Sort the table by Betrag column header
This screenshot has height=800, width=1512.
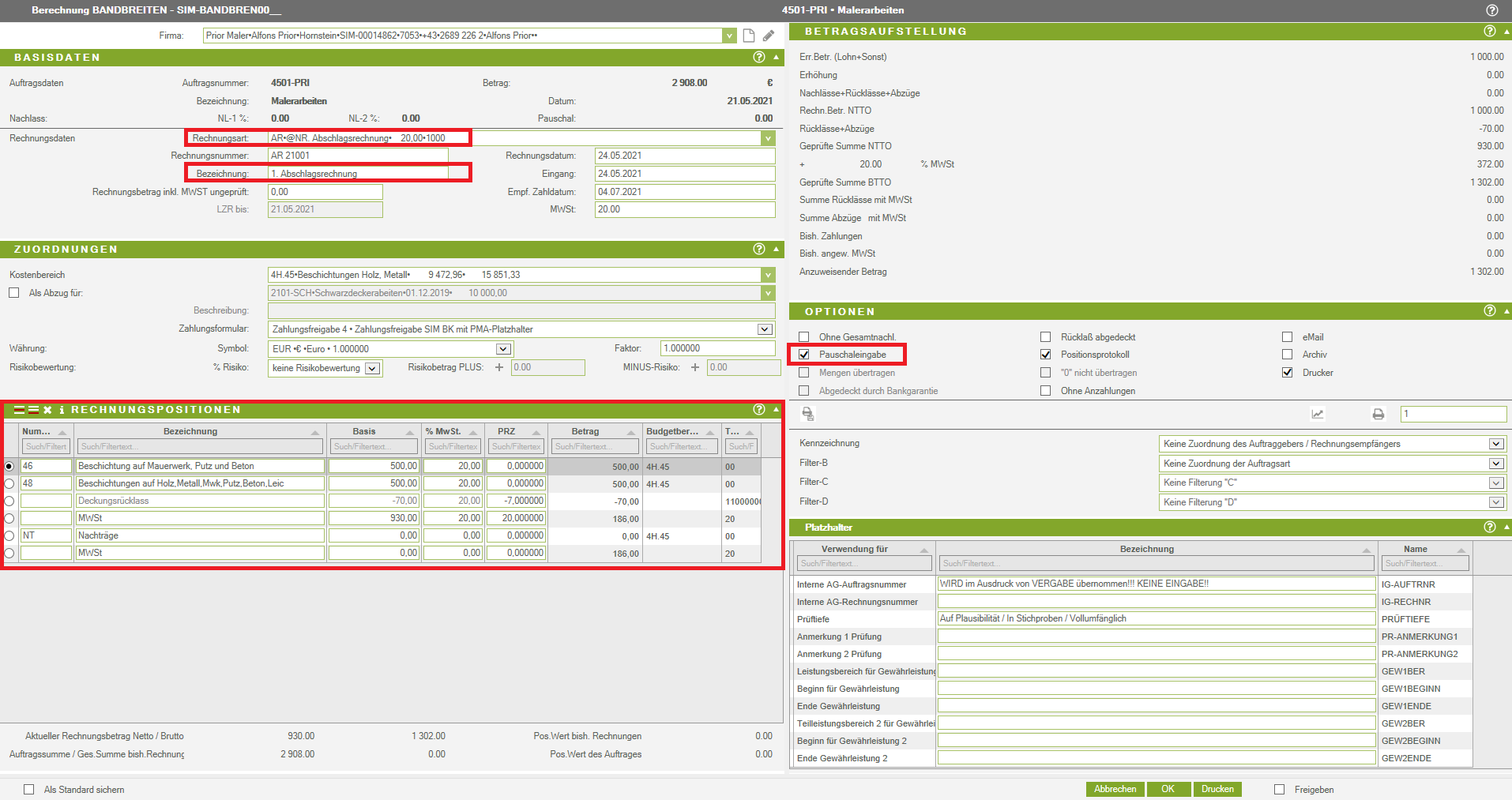coord(585,431)
